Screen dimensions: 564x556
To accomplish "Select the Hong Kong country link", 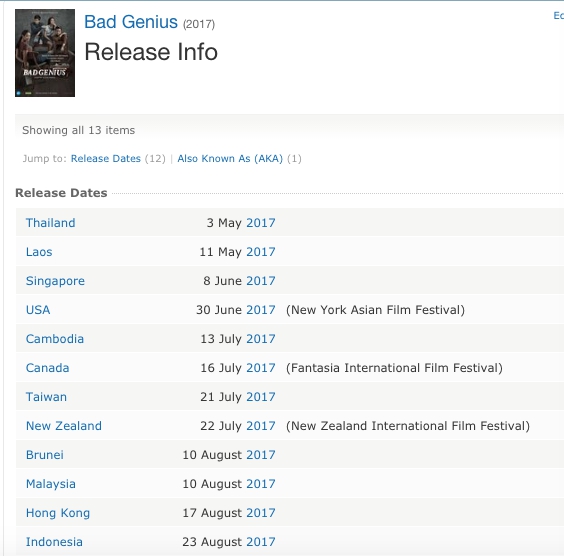I will coord(58,513).
